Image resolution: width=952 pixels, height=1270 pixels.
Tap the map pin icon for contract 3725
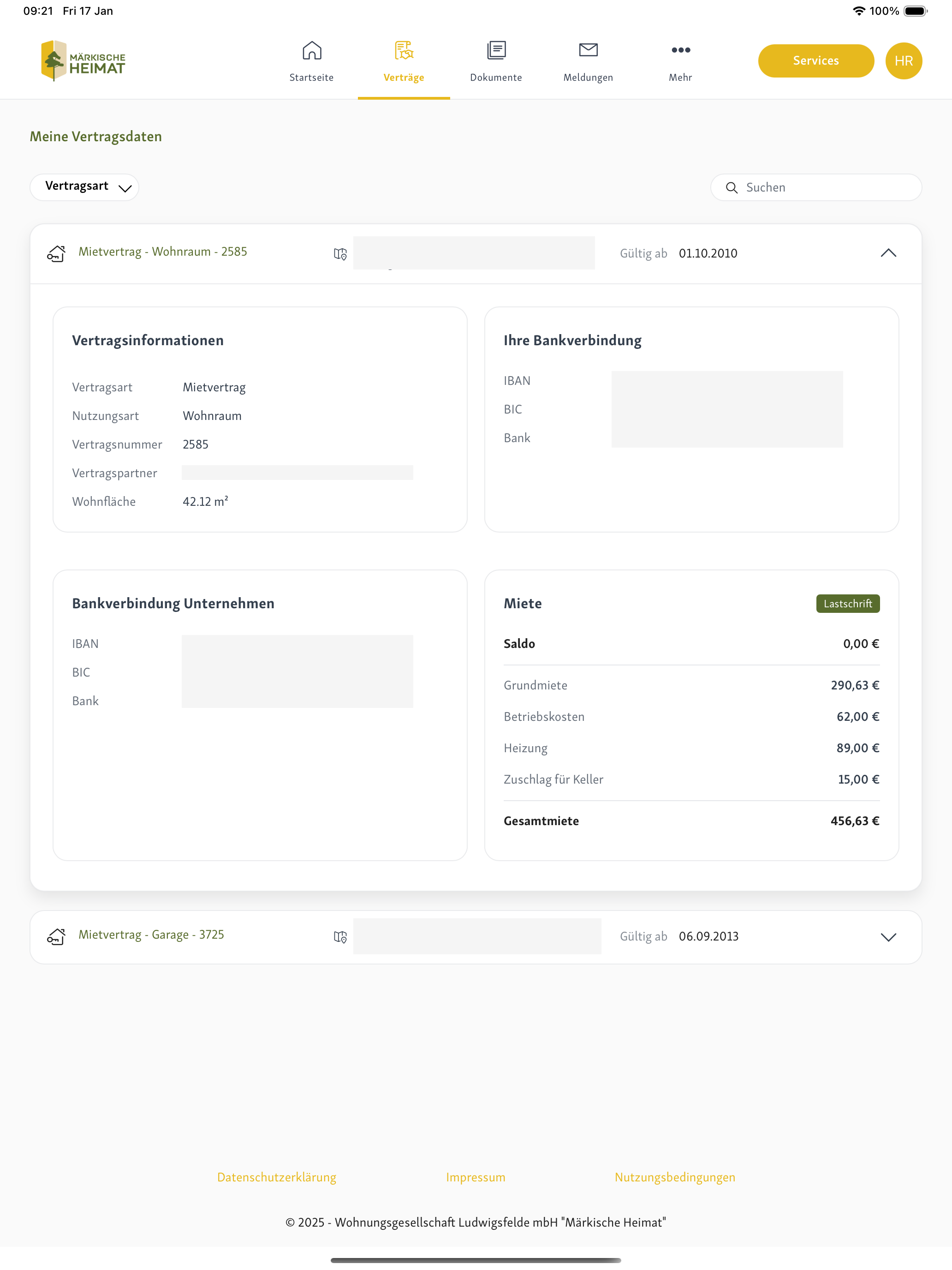pyautogui.click(x=340, y=937)
